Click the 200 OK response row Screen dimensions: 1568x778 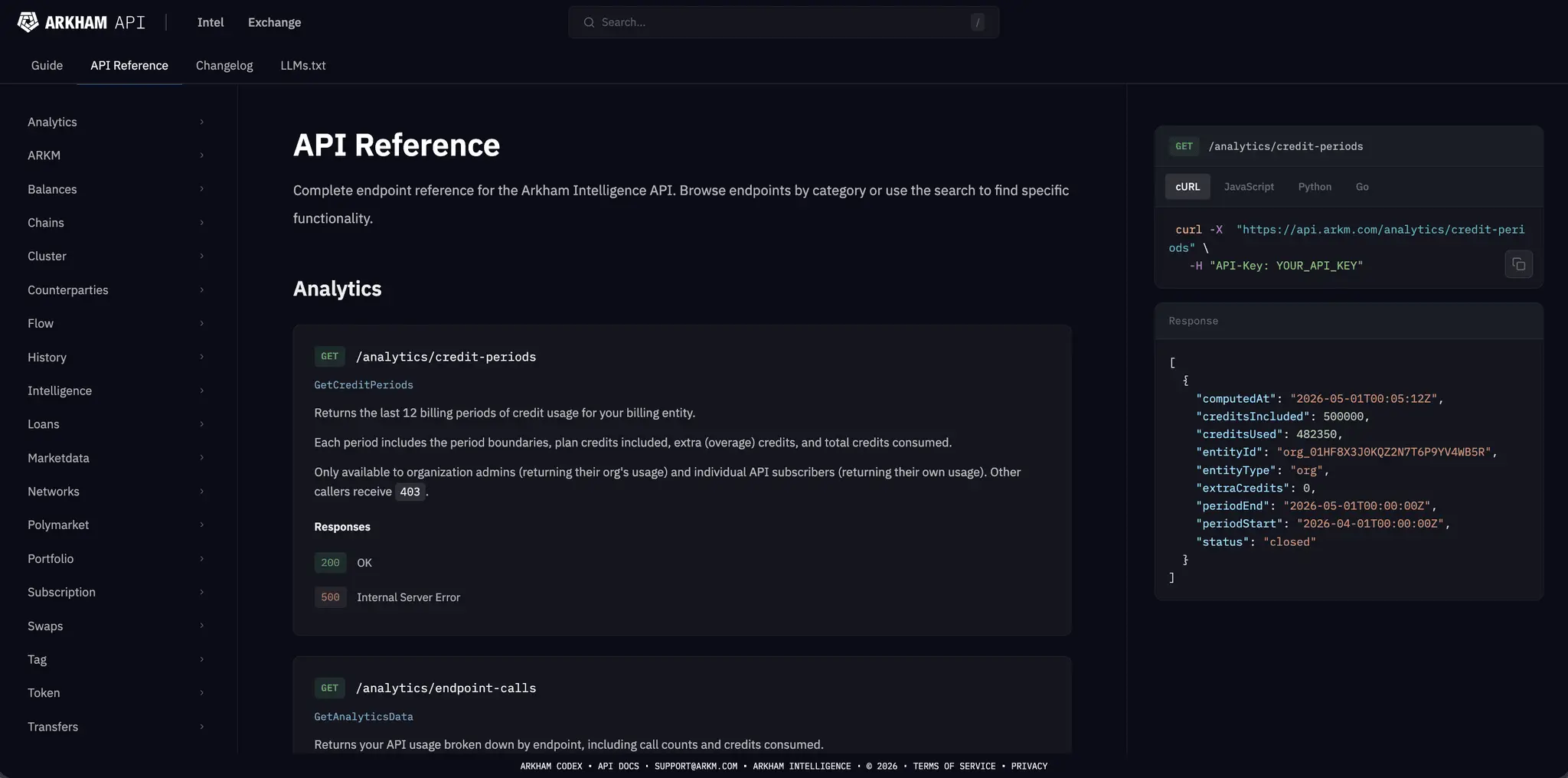tap(343, 563)
